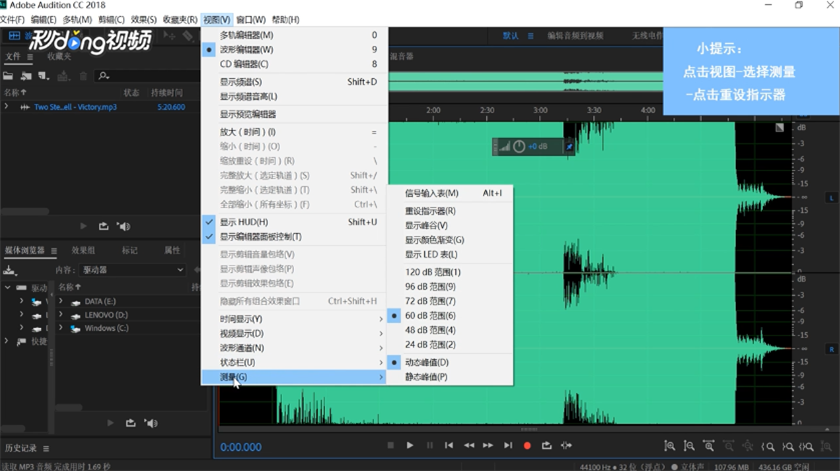
Task: Open the Window menu
Action: click(251, 20)
